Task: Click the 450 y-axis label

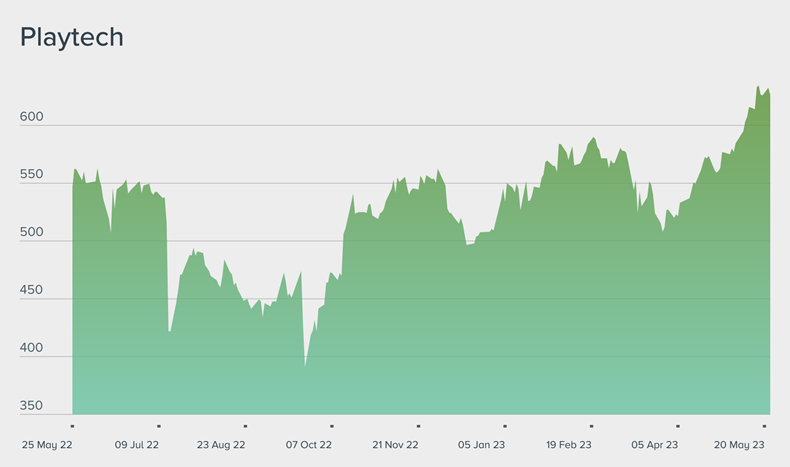Action: point(32,290)
